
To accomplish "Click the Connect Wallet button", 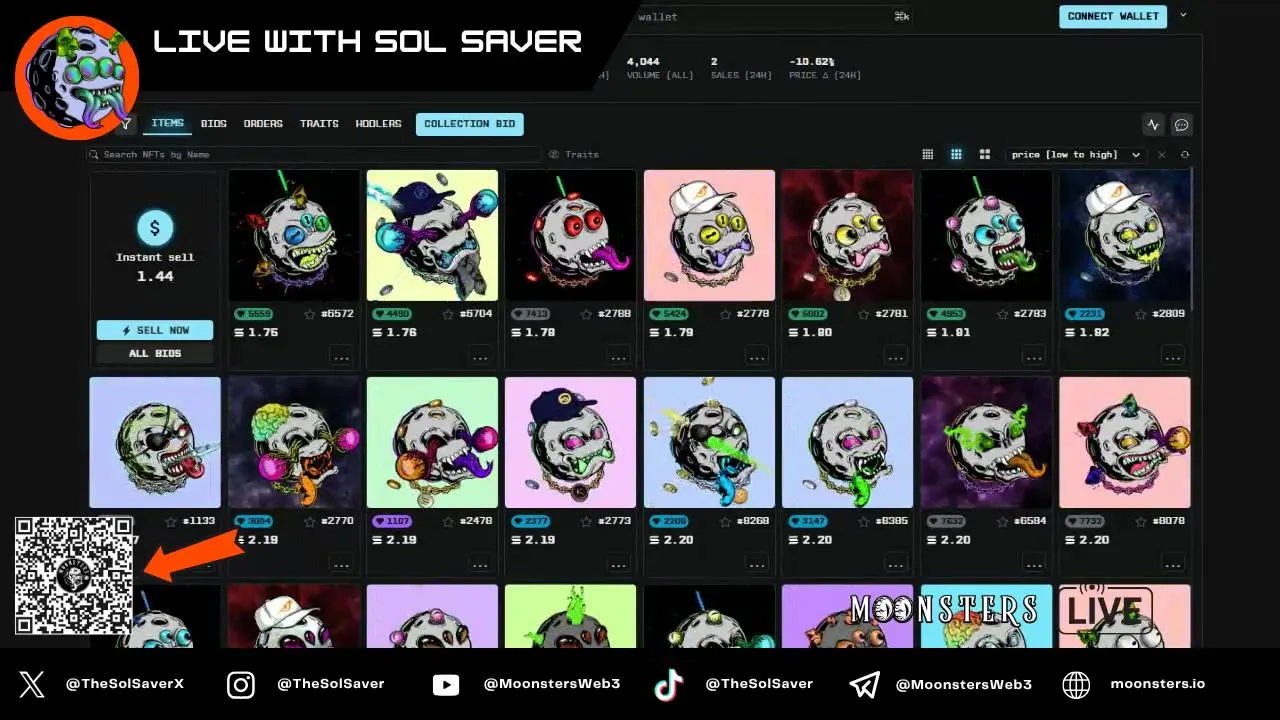I will pos(1113,16).
